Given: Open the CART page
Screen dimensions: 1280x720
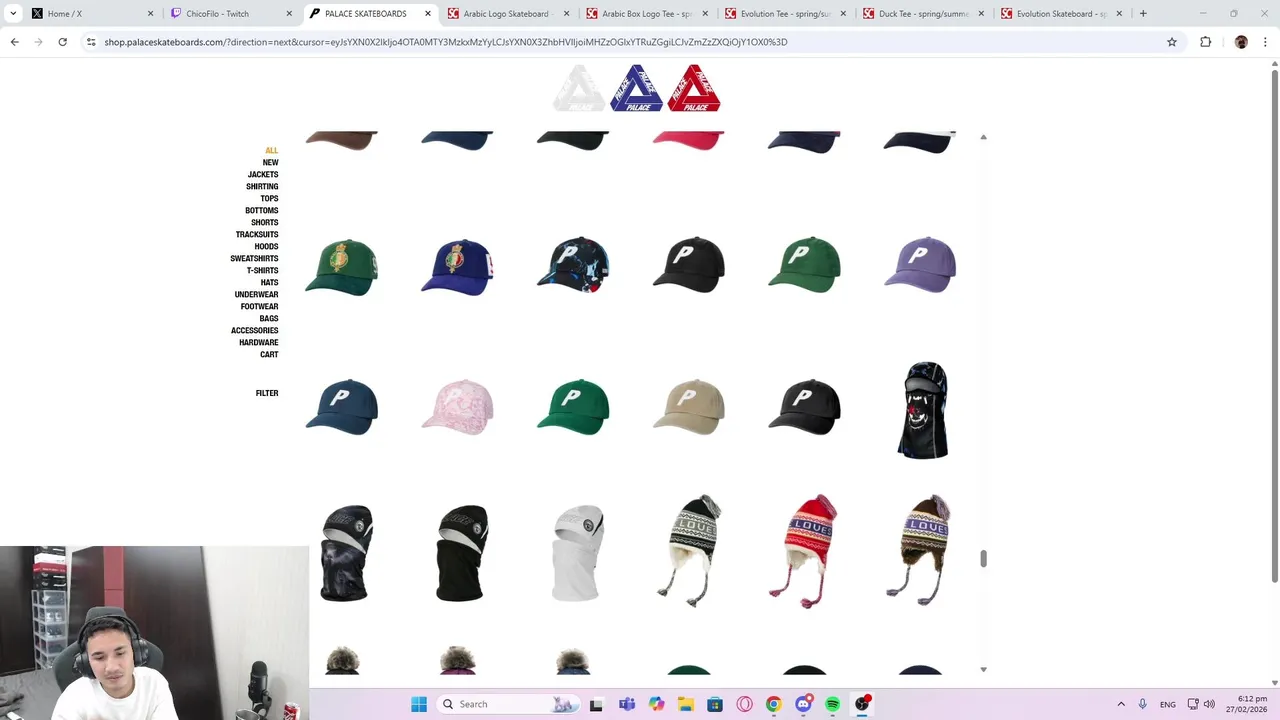Looking at the screenshot, I should [x=269, y=355].
